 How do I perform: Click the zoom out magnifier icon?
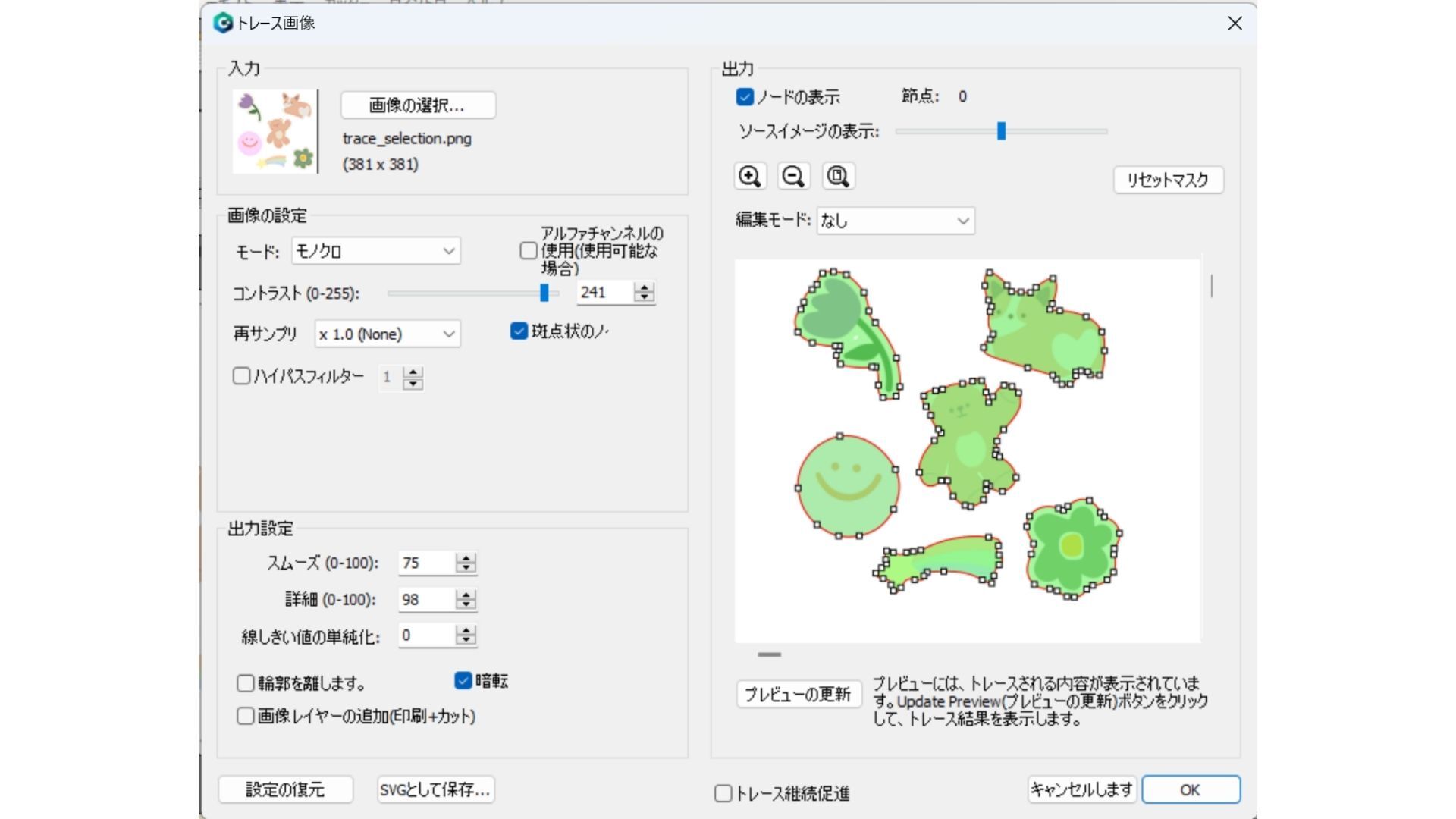(793, 176)
